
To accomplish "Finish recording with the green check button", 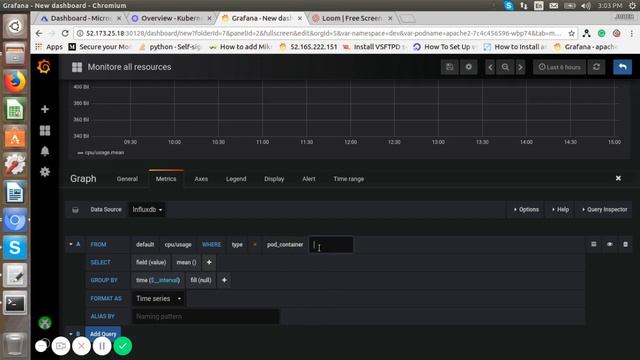I will (122, 346).
